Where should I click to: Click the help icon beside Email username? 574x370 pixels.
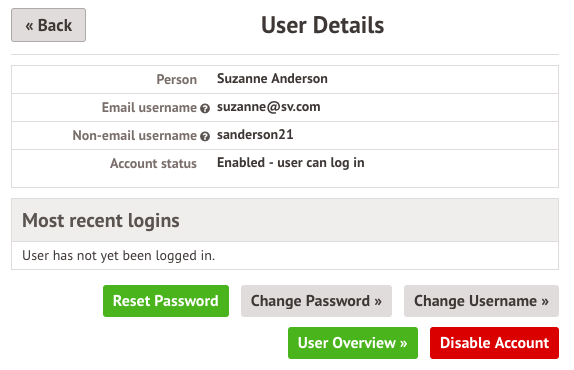tap(205, 108)
